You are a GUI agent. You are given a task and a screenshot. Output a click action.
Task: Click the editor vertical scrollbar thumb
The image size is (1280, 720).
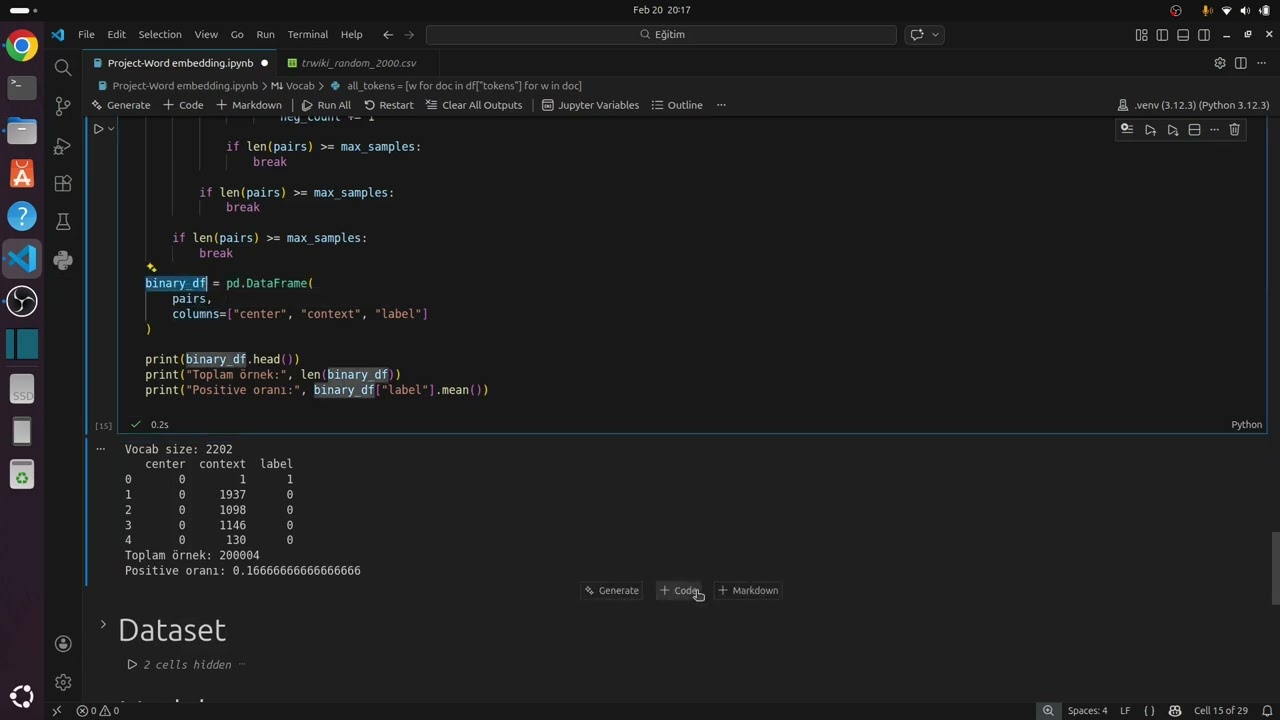click(x=1275, y=568)
